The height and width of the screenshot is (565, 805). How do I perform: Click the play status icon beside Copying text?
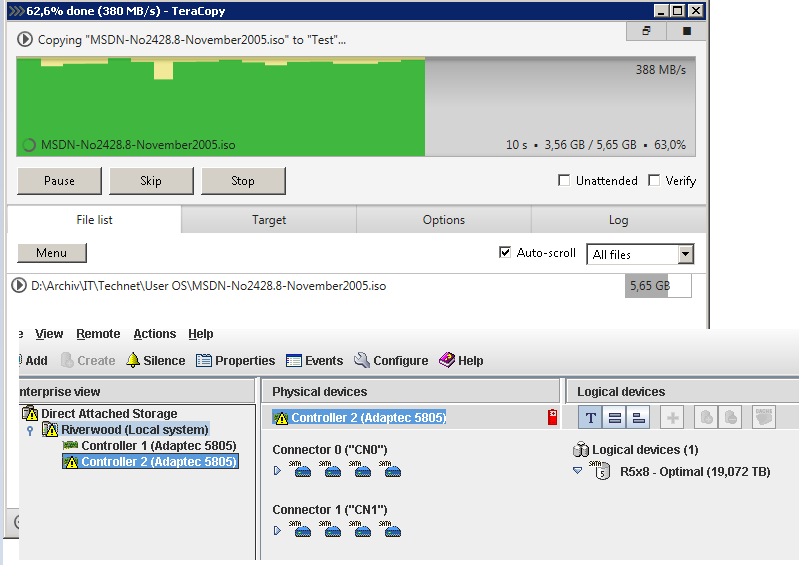[x=25, y=40]
